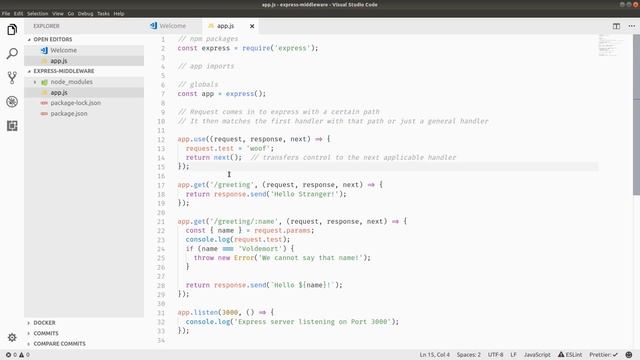Click the Welcome tab's VS Code icon
Image resolution: width=640 pixels, height=360 pixels.
click(x=153, y=26)
